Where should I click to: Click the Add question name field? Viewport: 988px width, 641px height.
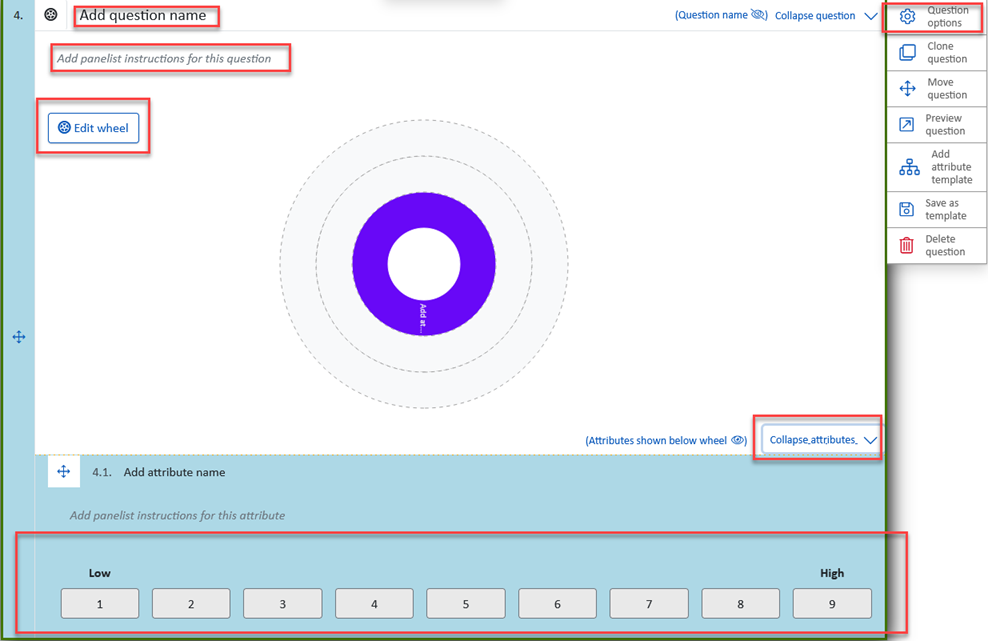[x=143, y=15]
